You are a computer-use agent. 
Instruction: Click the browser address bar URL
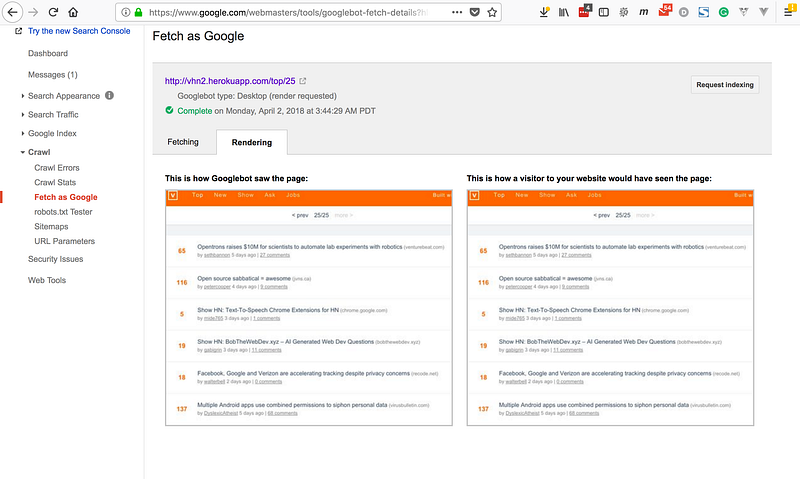coord(288,12)
